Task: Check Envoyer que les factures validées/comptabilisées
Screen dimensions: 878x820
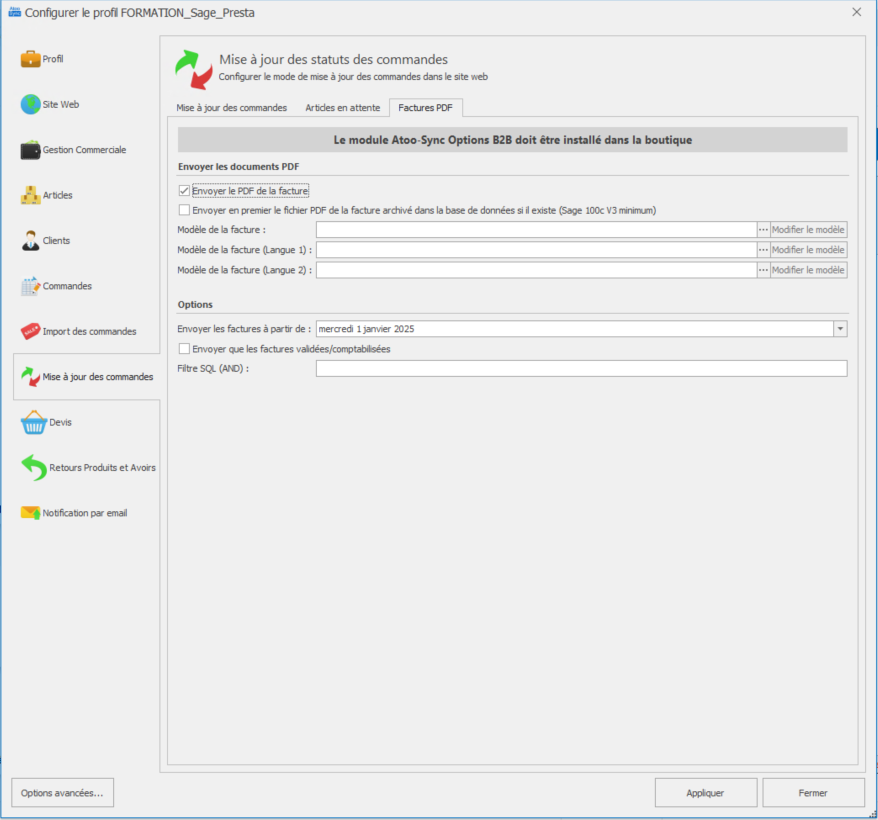Action: pyautogui.click(x=184, y=349)
